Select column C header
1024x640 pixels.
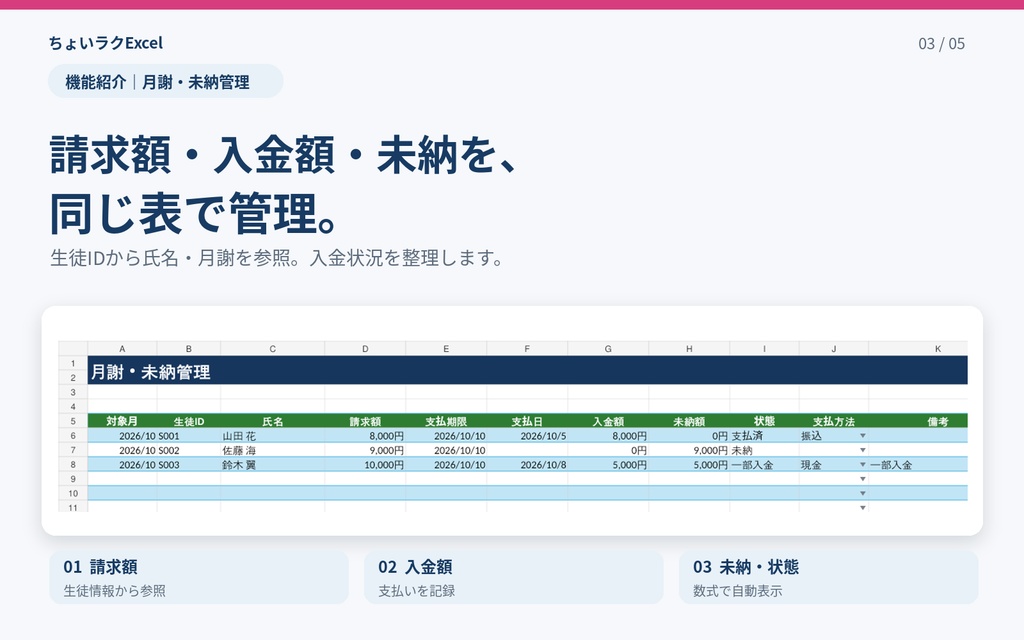pyautogui.click(x=272, y=349)
